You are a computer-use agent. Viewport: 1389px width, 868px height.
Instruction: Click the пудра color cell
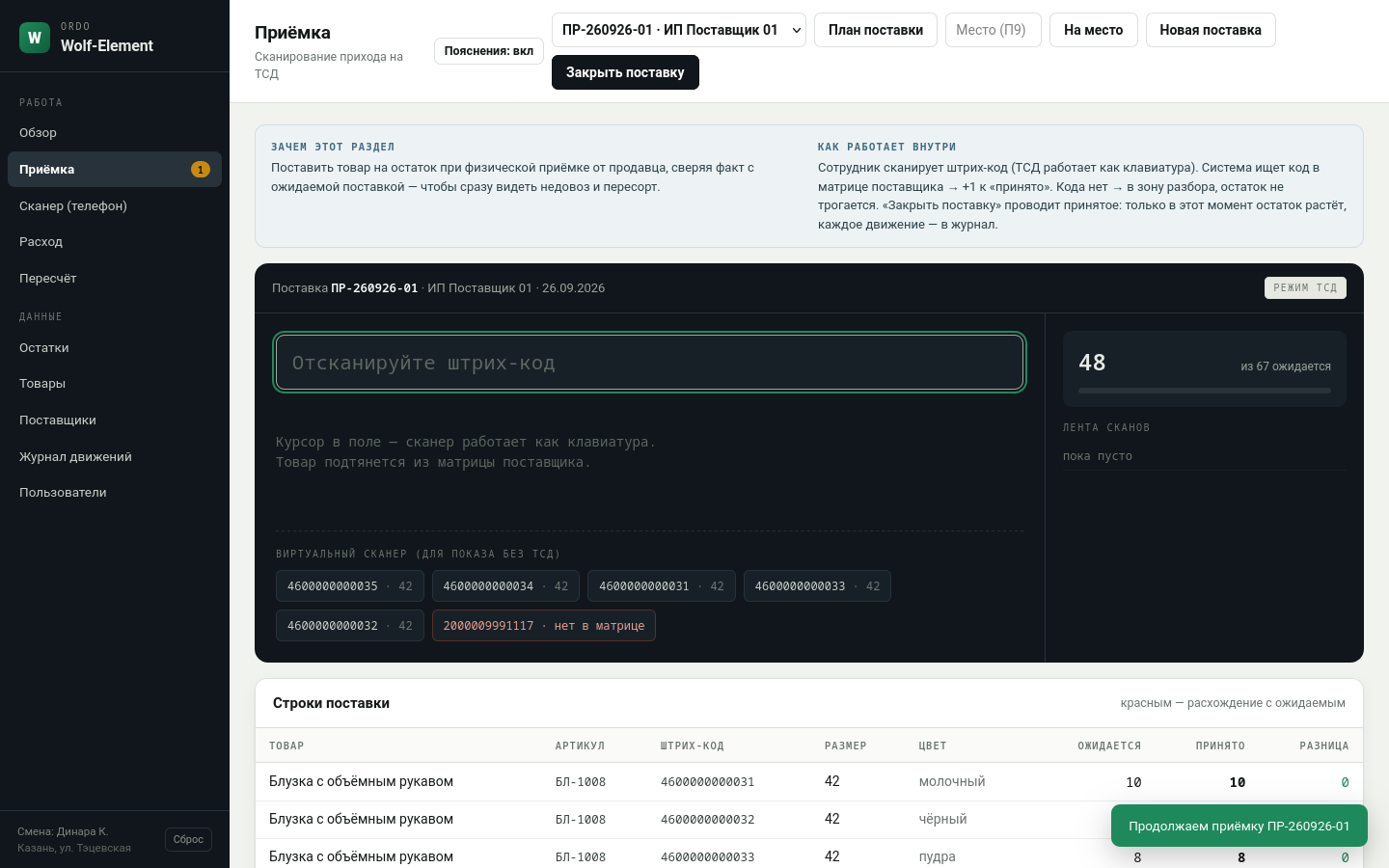938,856
